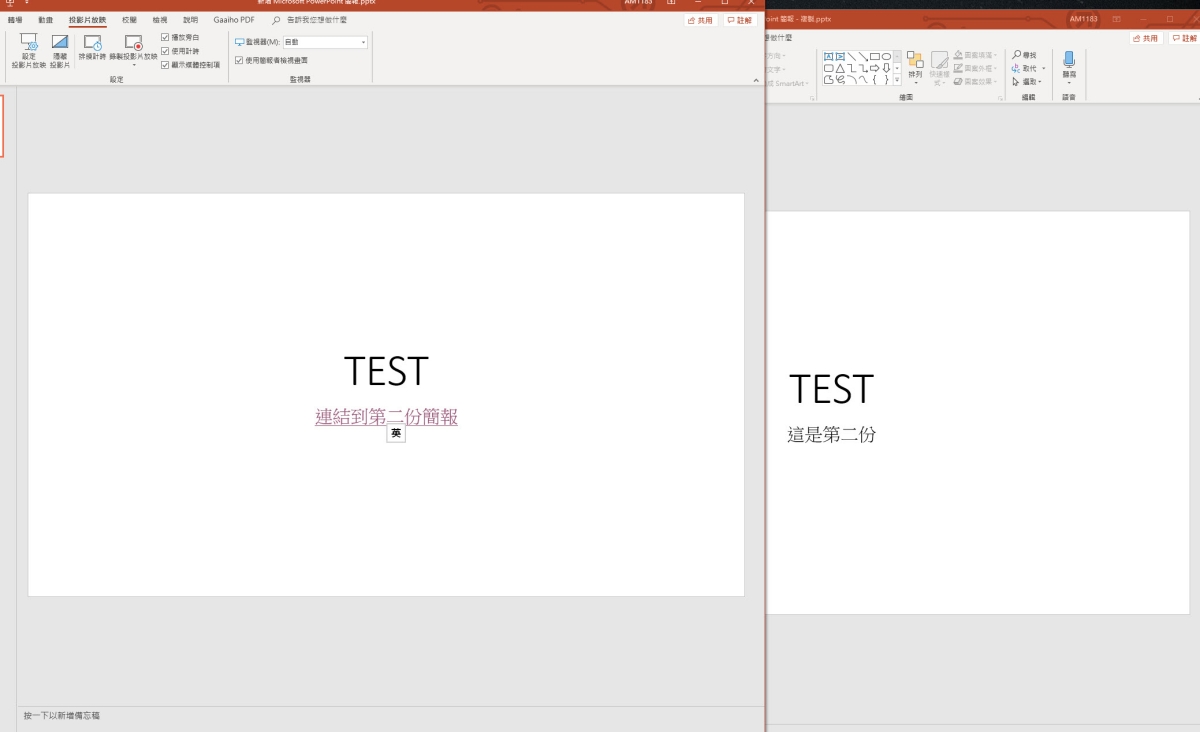Click the 連結到第二份簡報 hyperlink

click(x=386, y=417)
